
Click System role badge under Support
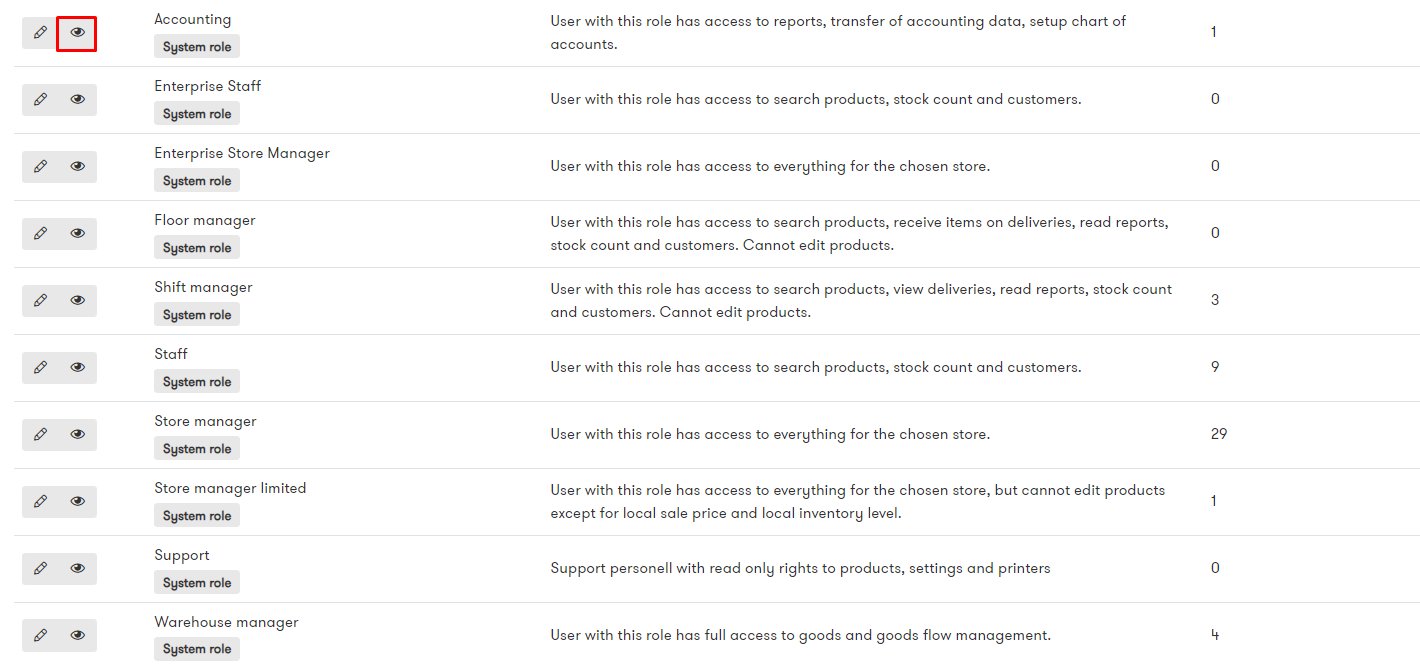tap(197, 583)
